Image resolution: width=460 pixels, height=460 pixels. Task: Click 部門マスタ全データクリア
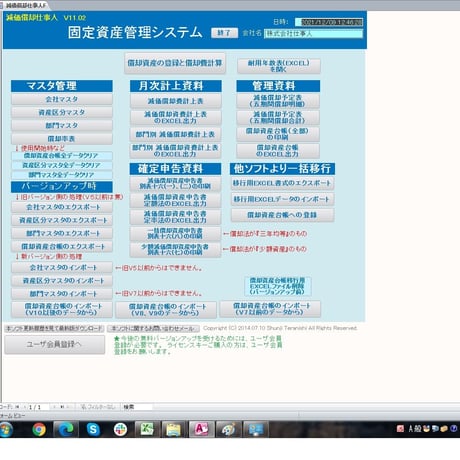coord(62,175)
